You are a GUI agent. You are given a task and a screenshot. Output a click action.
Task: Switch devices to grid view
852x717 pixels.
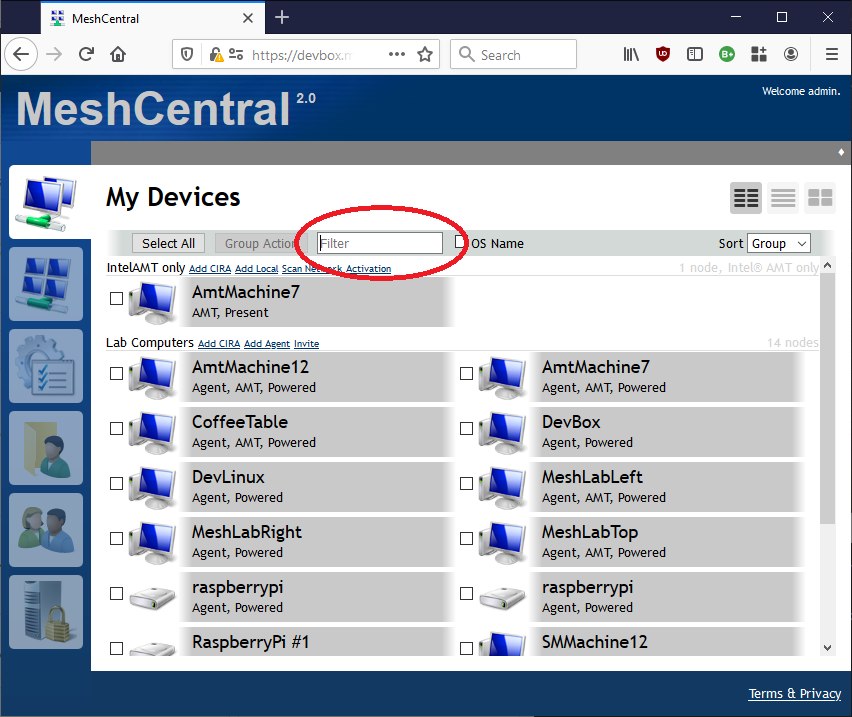(x=819, y=197)
